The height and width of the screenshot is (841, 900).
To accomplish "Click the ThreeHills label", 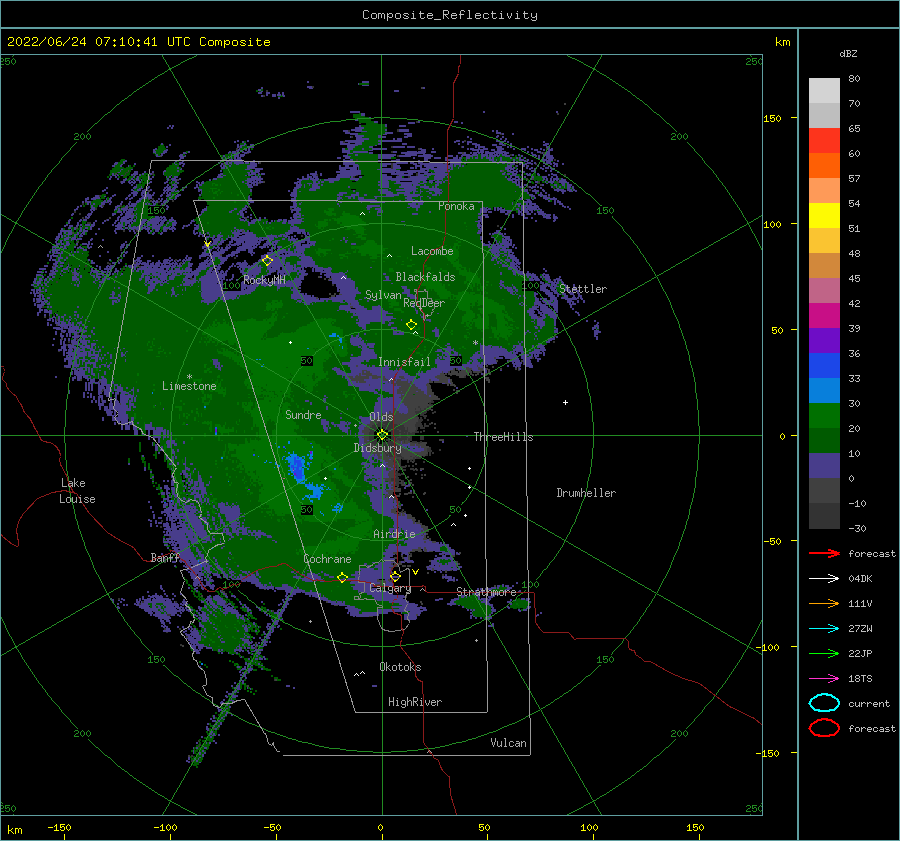I will click(x=503, y=437).
